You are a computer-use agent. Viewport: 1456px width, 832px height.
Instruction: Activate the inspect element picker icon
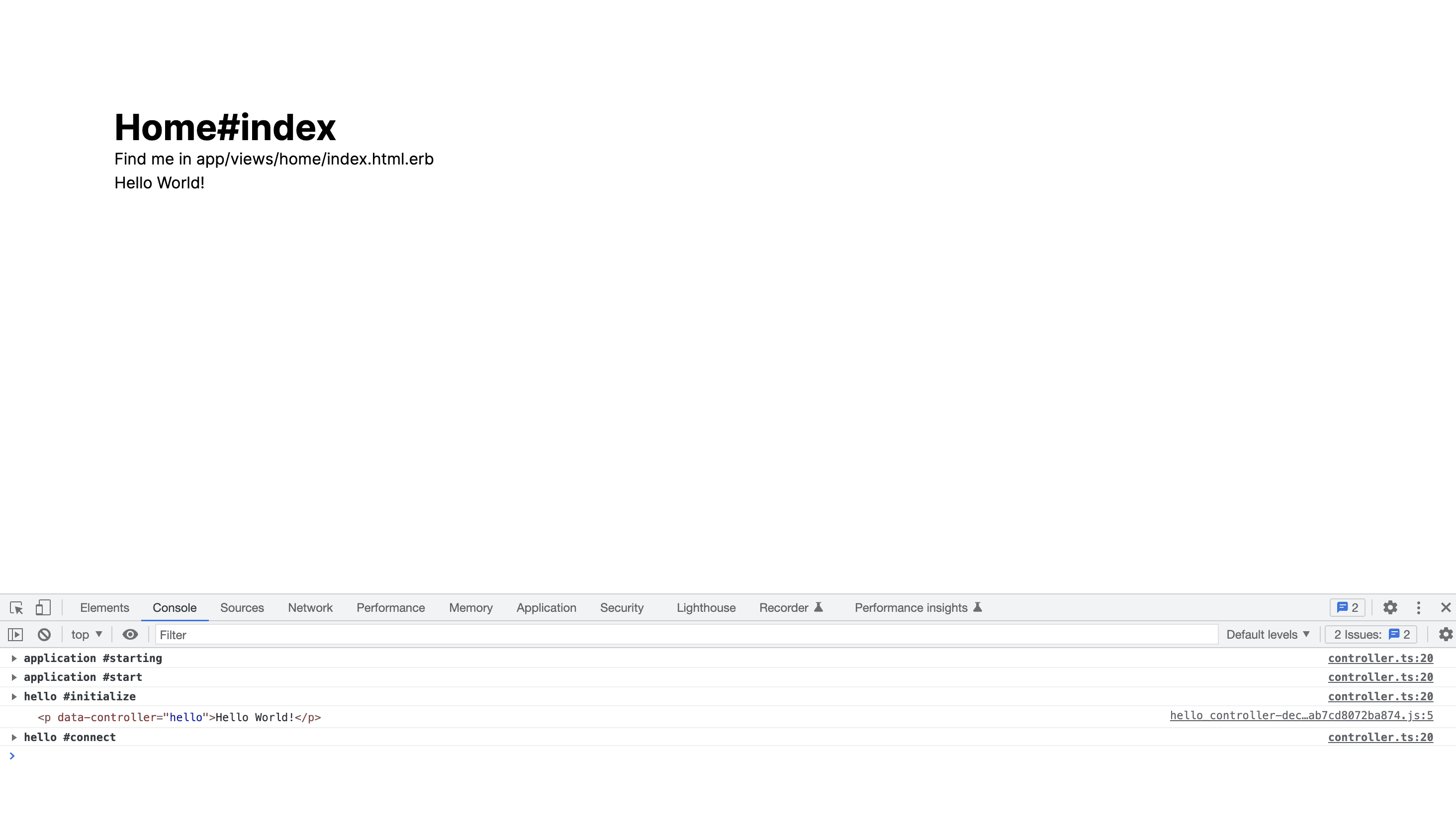point(16,607)
